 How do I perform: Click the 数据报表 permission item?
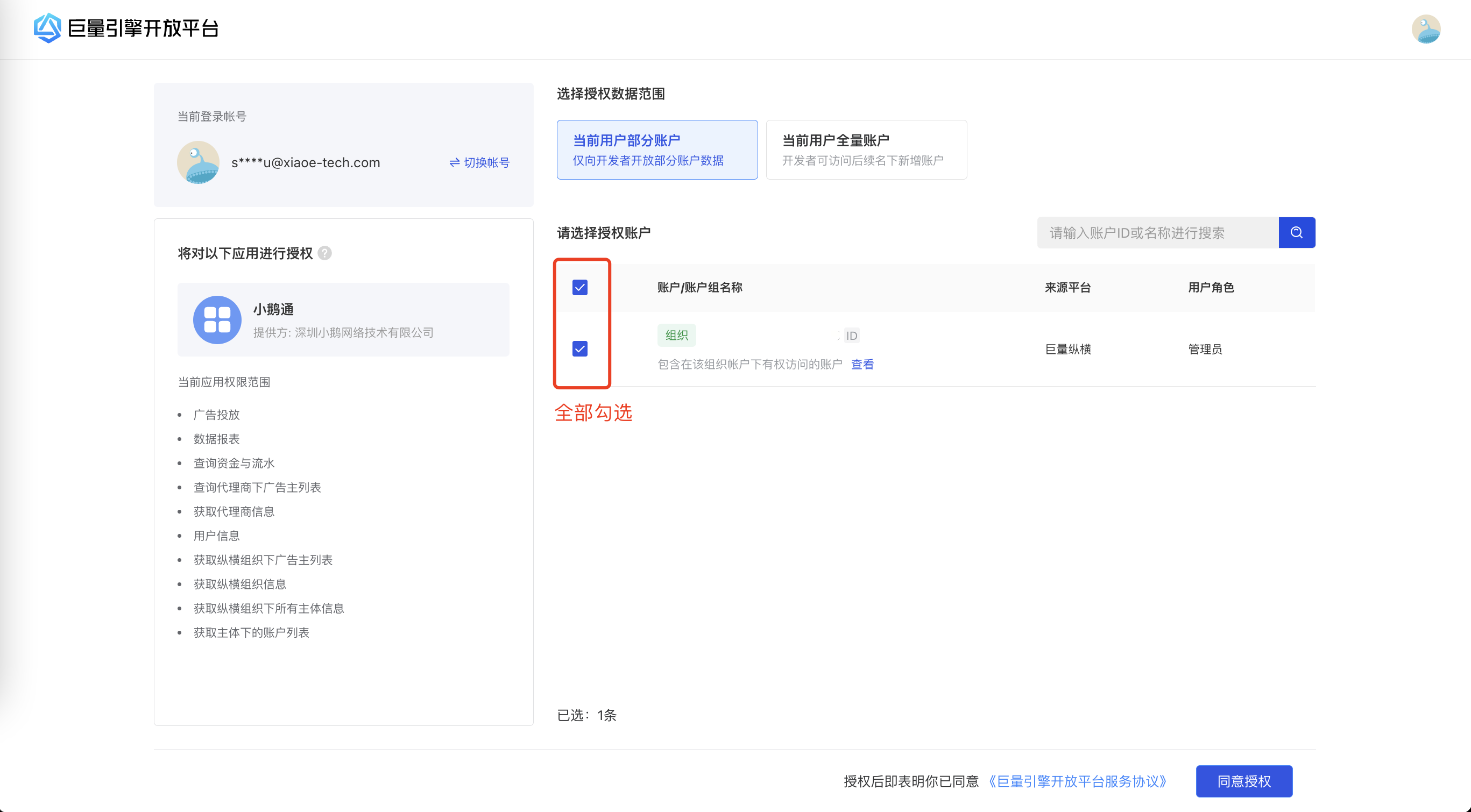216,439
